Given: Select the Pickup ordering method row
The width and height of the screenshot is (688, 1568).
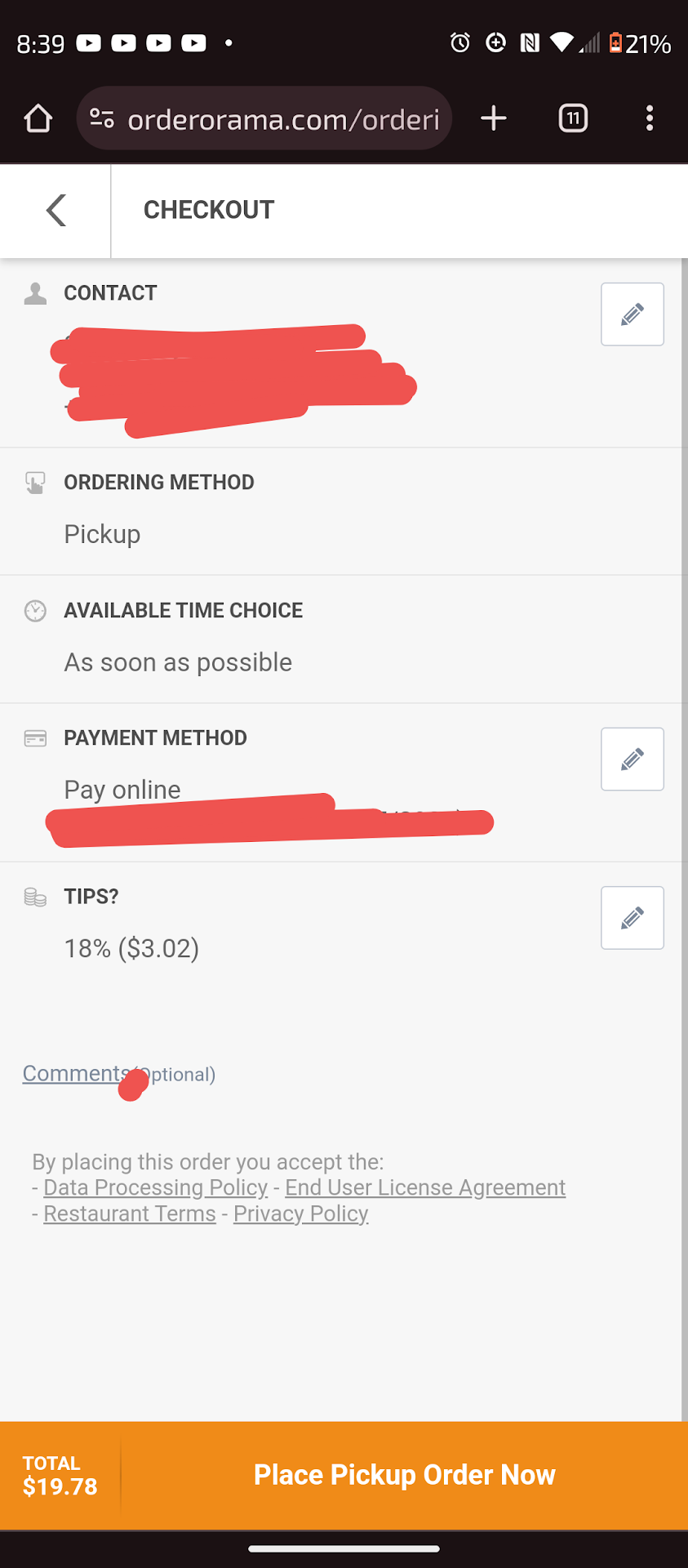Looking at the screenshot, I should tap(103, 534).
